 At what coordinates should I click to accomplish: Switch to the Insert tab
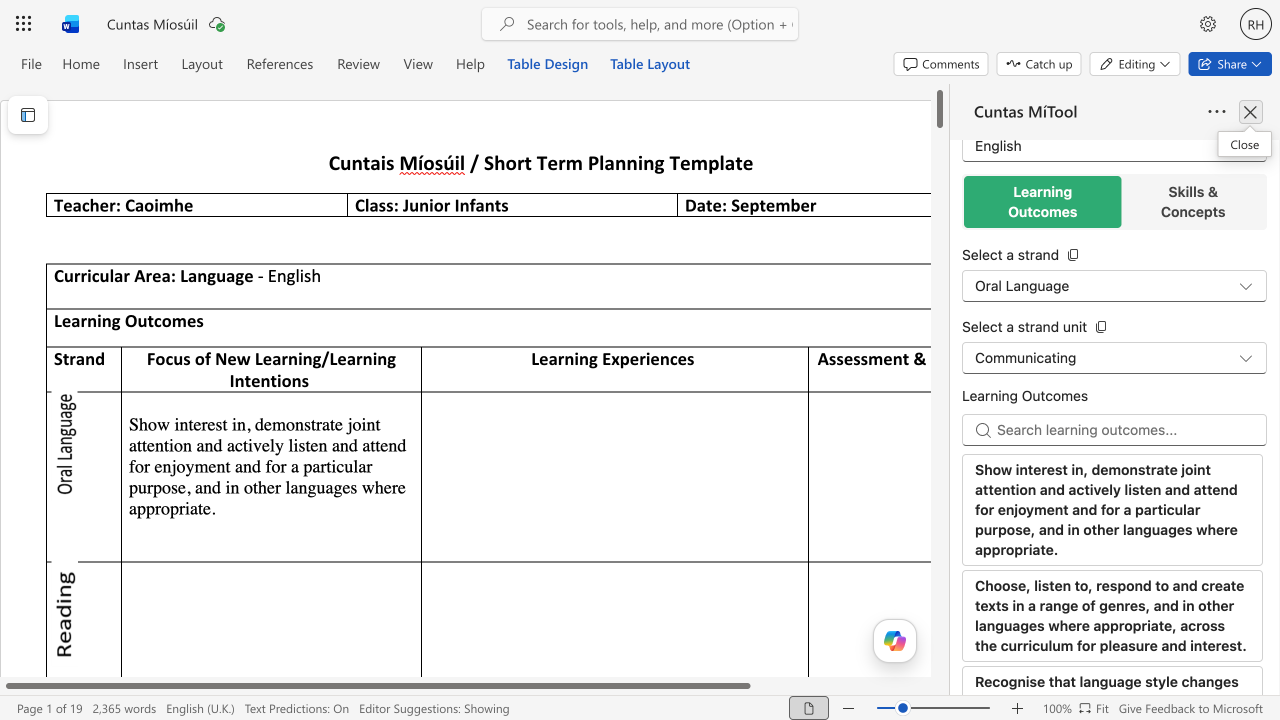pos(140,64)
